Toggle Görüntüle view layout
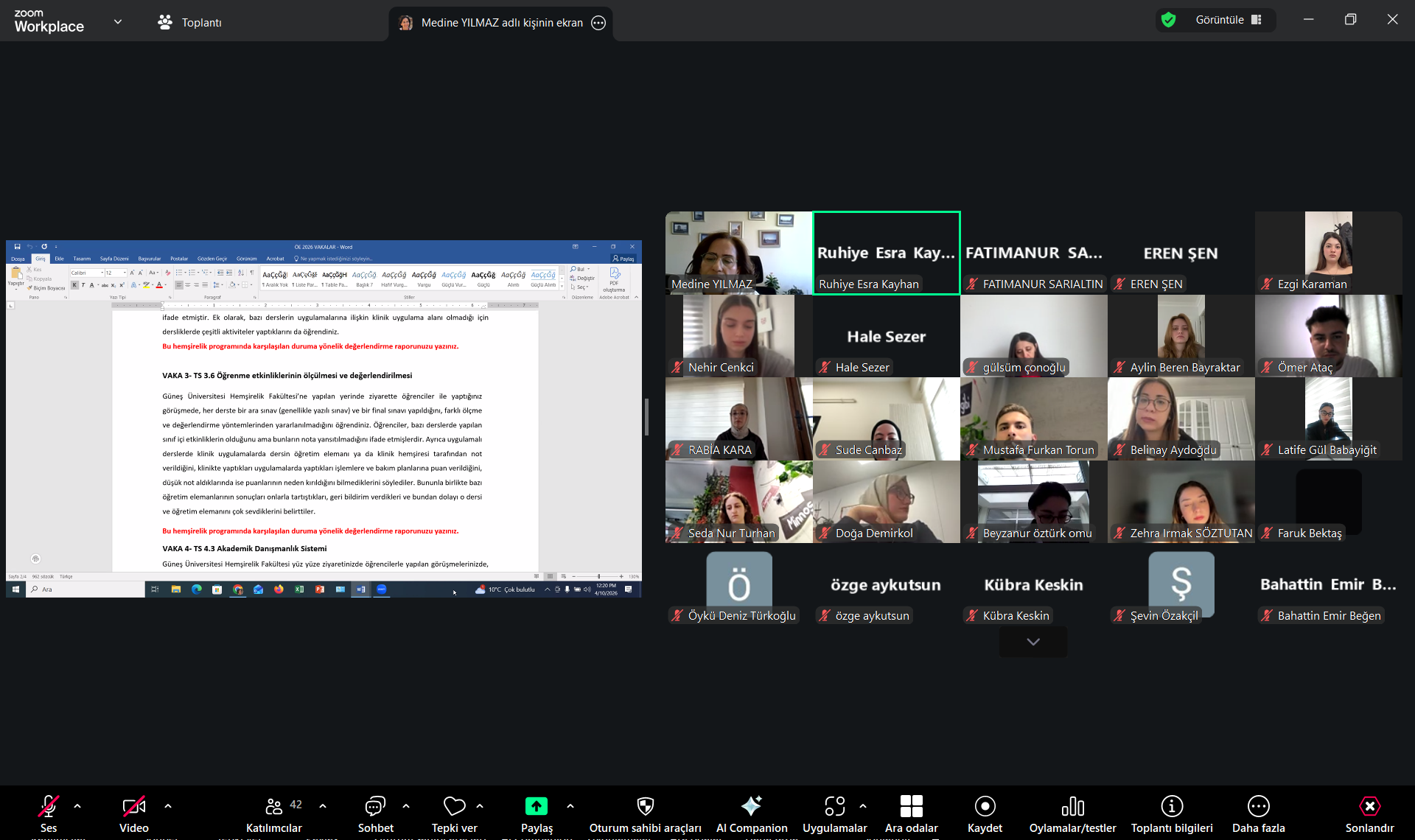 click(1228, 20)
